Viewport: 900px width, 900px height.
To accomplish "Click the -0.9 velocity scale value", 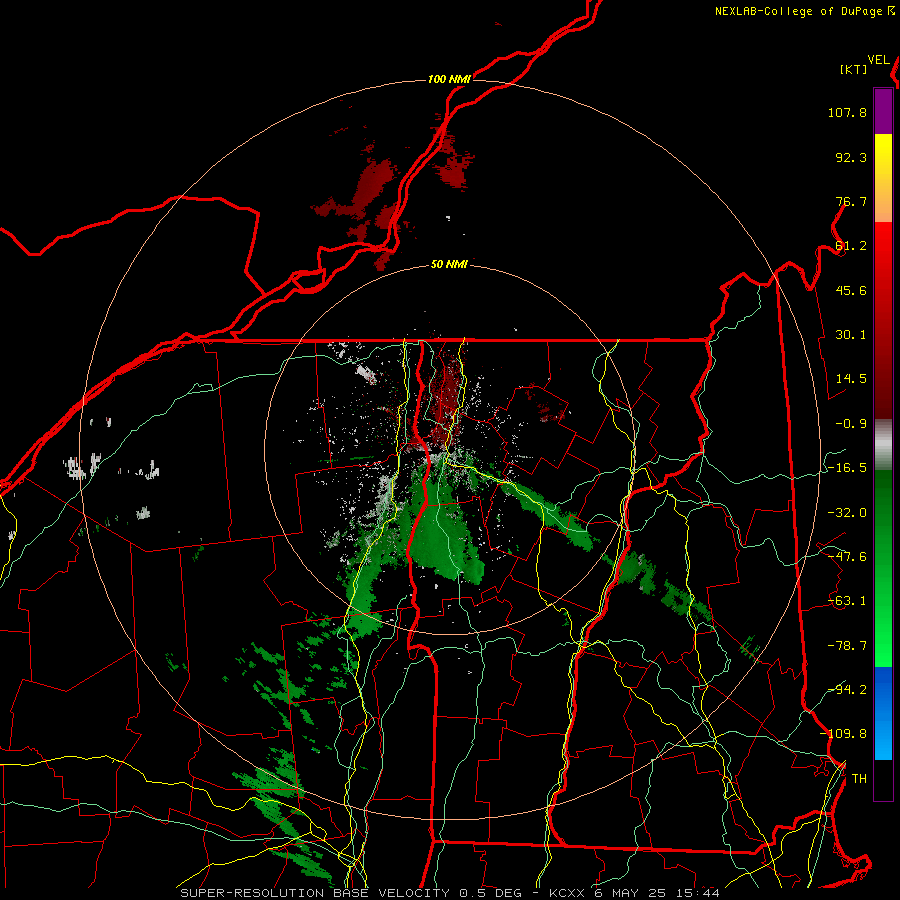I will pyautogui.click(x=851, y=424).
